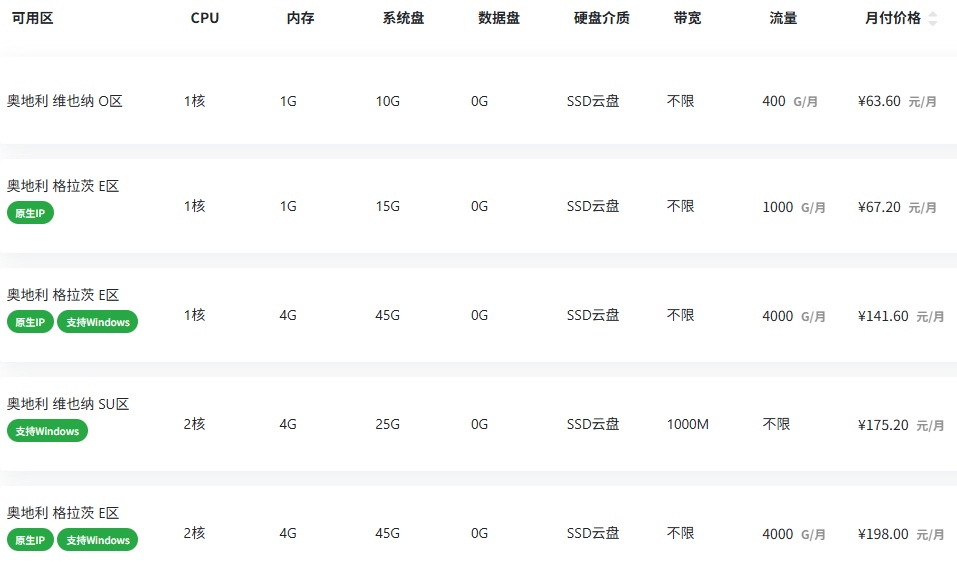Click the 可用区 column header
The width and height of the screenshot is (957, 567).
(x=32, y=18)
